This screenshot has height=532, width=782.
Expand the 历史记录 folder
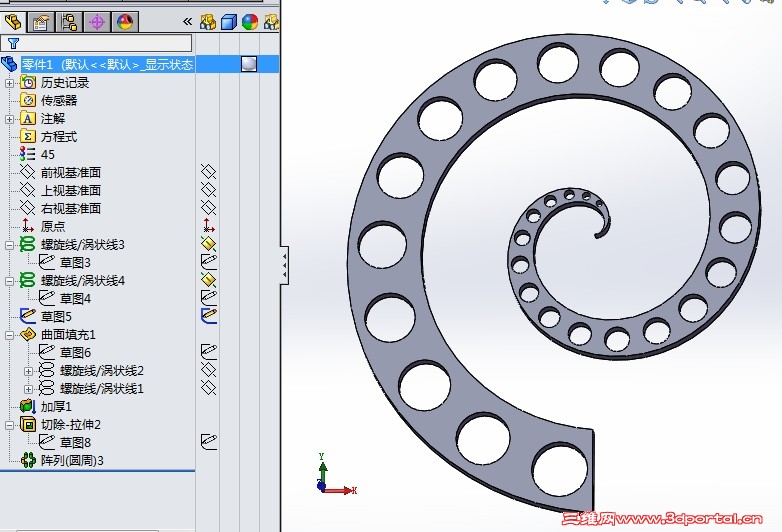pyautogui.click(x=9, y=83)
